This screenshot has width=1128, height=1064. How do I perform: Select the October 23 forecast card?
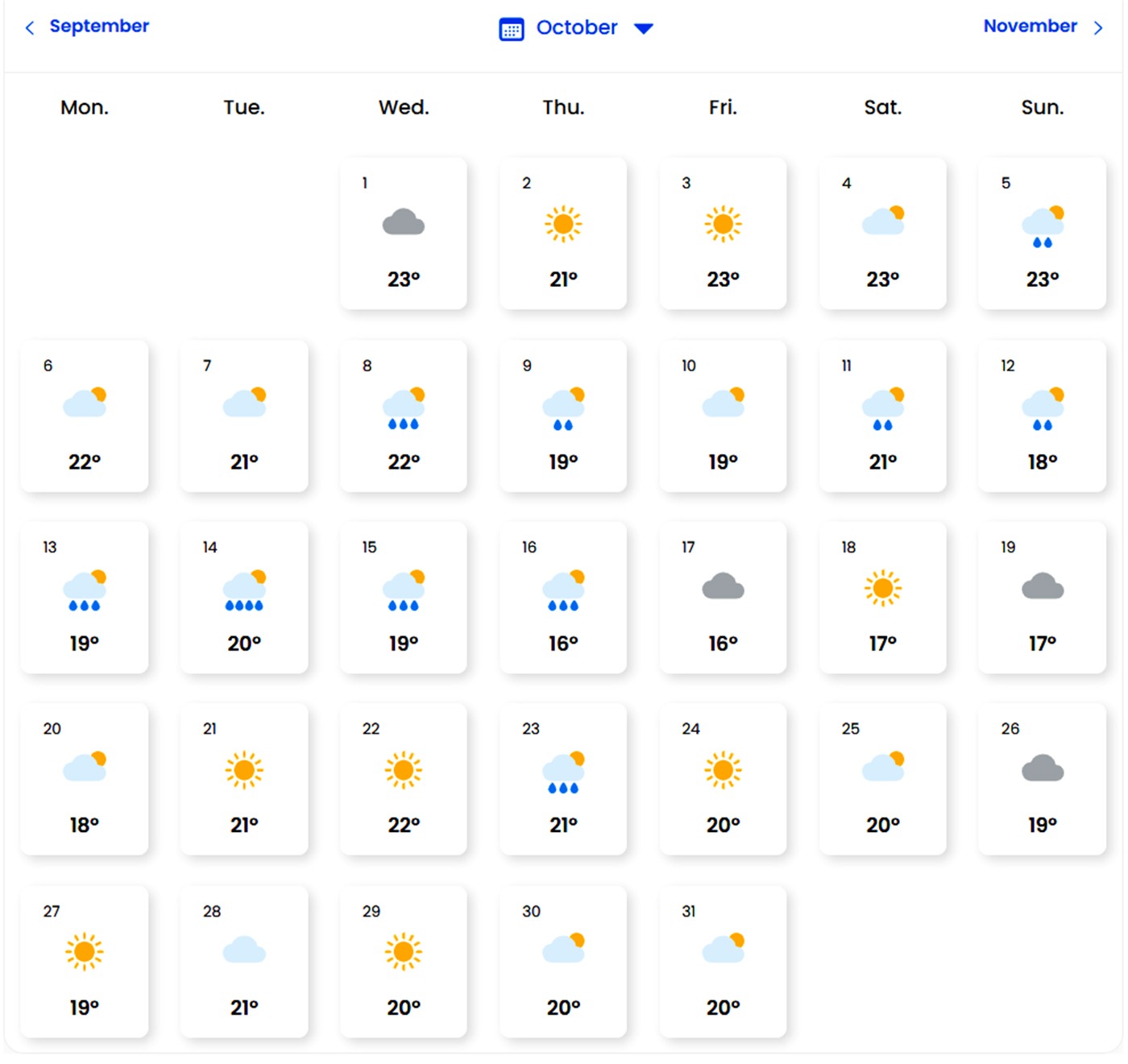pos(562,779)
